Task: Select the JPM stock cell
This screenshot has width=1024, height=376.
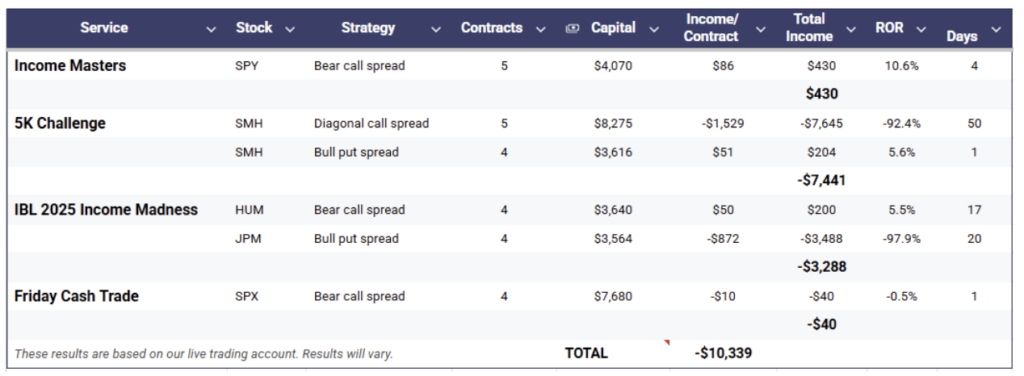Action: point(248,239)
